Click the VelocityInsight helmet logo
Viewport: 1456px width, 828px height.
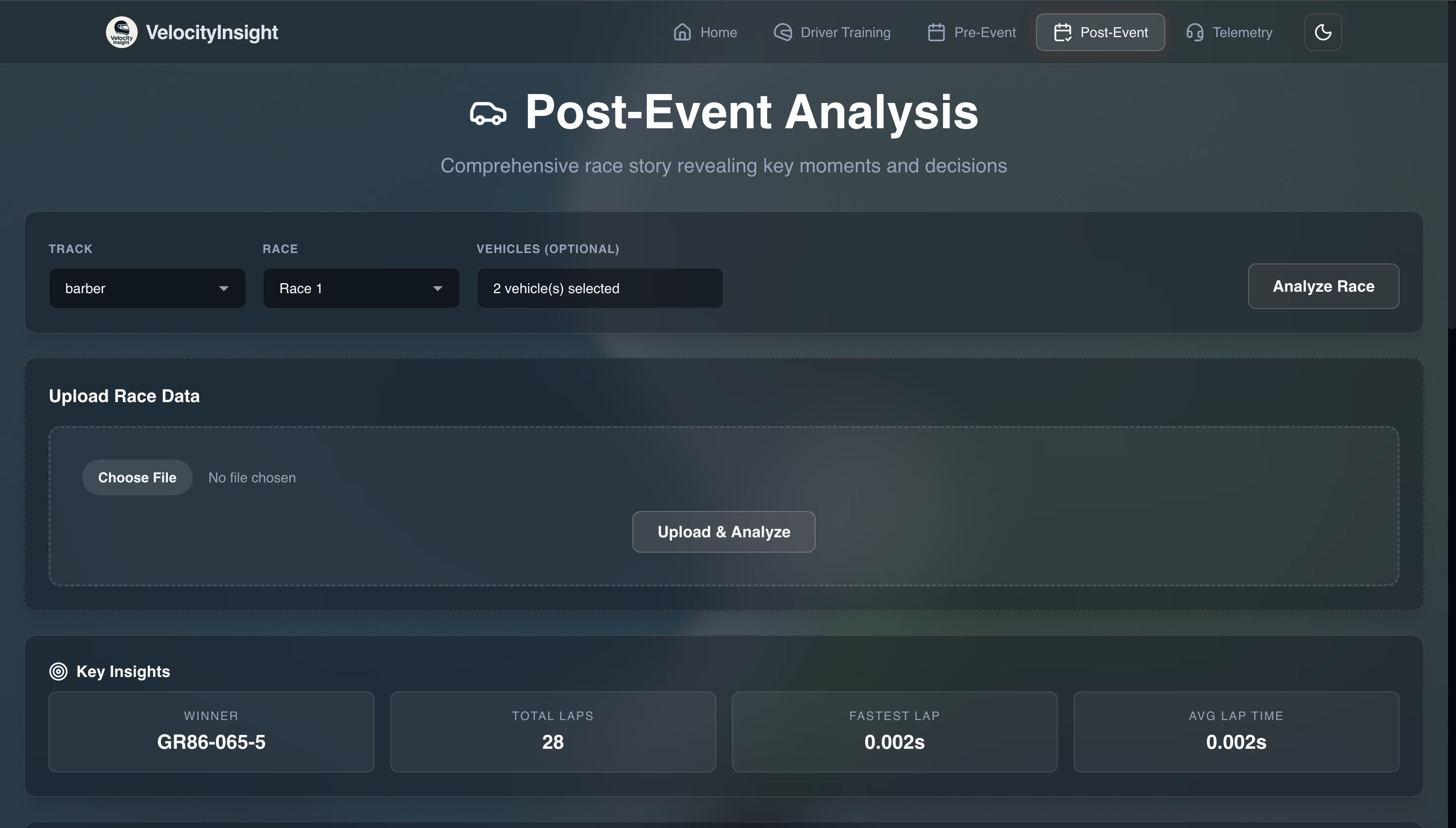pos(121,32)
